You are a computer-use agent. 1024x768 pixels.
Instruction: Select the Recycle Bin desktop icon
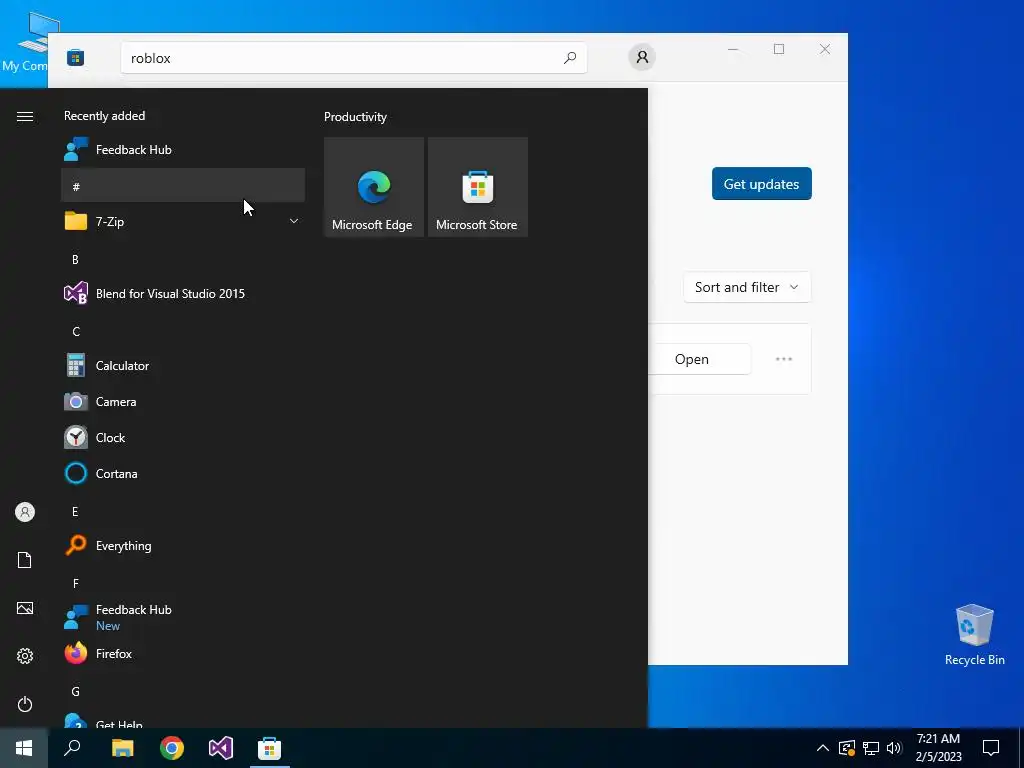(x=974, y=635)
